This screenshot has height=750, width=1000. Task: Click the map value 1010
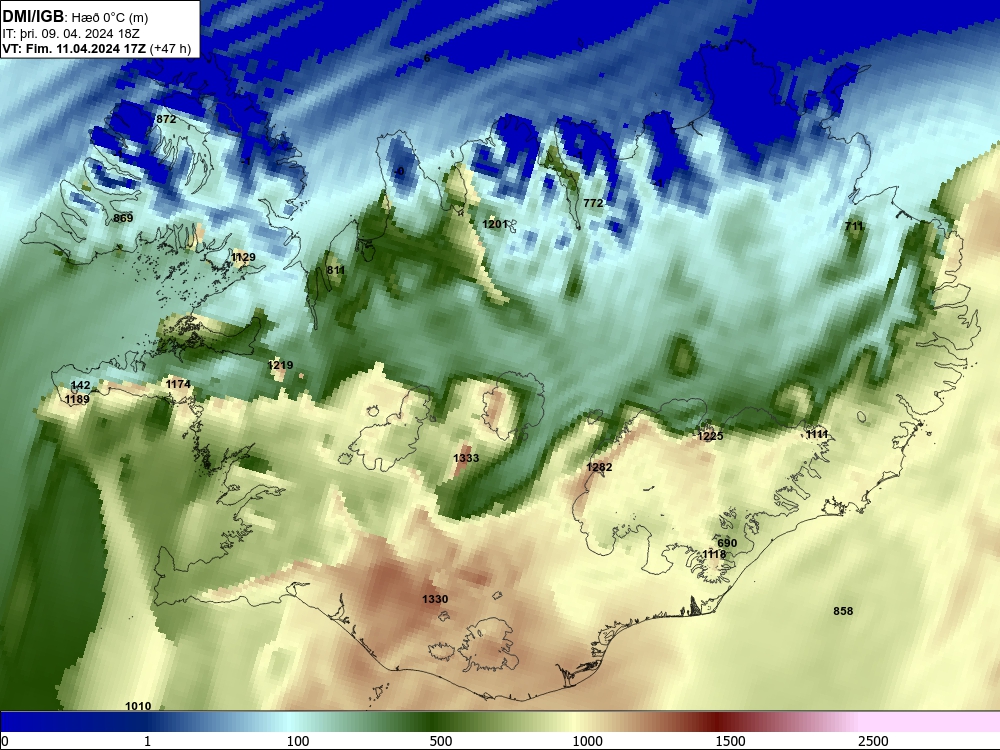(x=138, y=706)
